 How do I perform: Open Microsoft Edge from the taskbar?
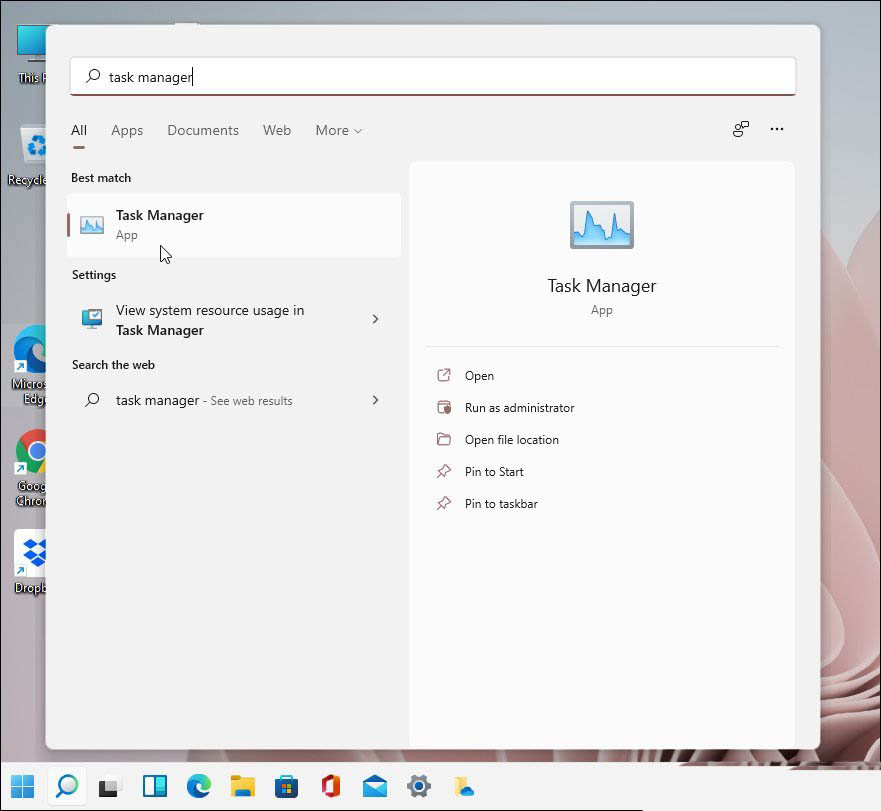pos(199,786)
